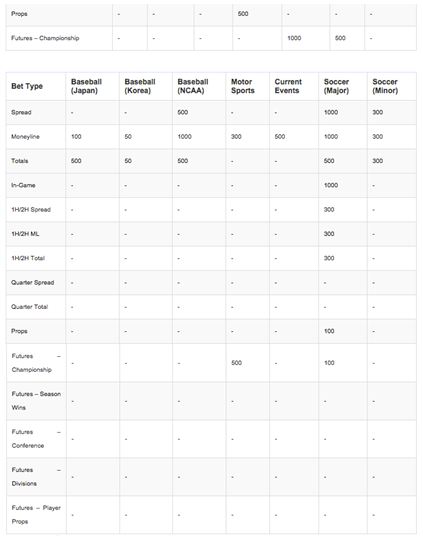Click the 500 Current Events Moneyline cell
This screenshot has height=541, width=423.
pos(280,137)
